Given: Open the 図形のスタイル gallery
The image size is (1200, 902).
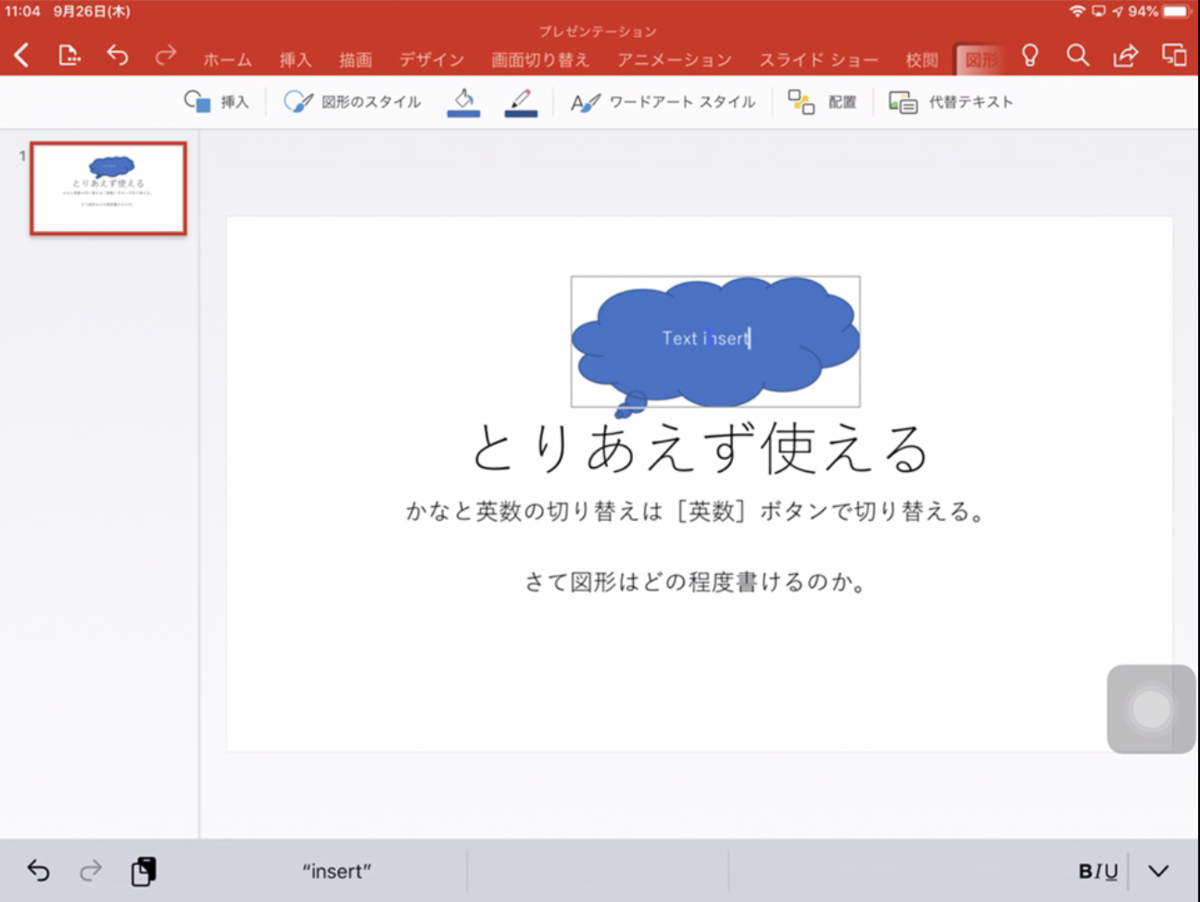Looking at the screenshot, I should [351, 101].
